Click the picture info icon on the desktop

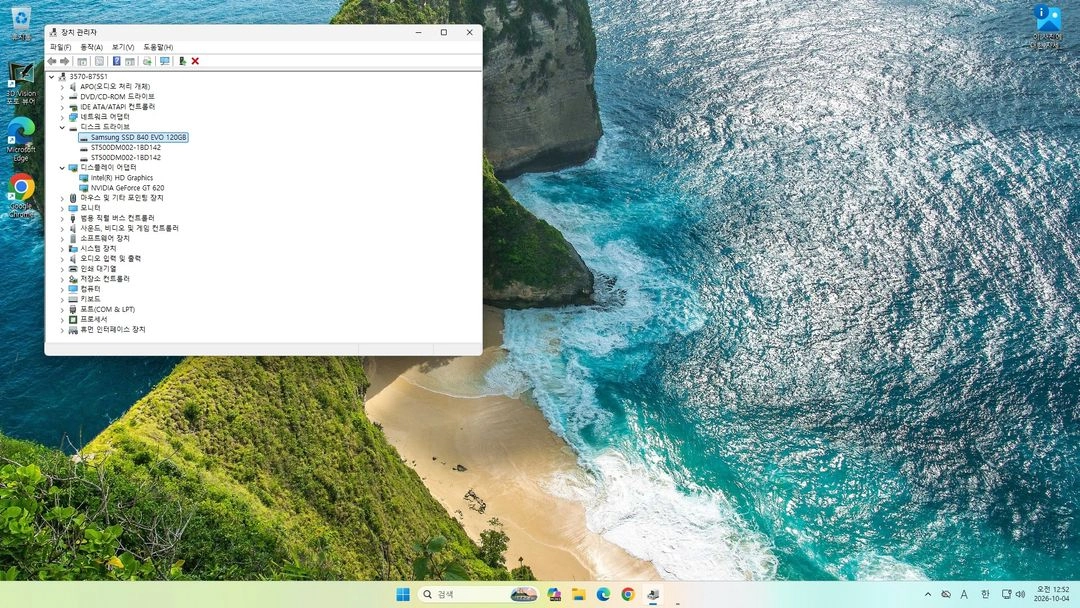point(1047,26)
